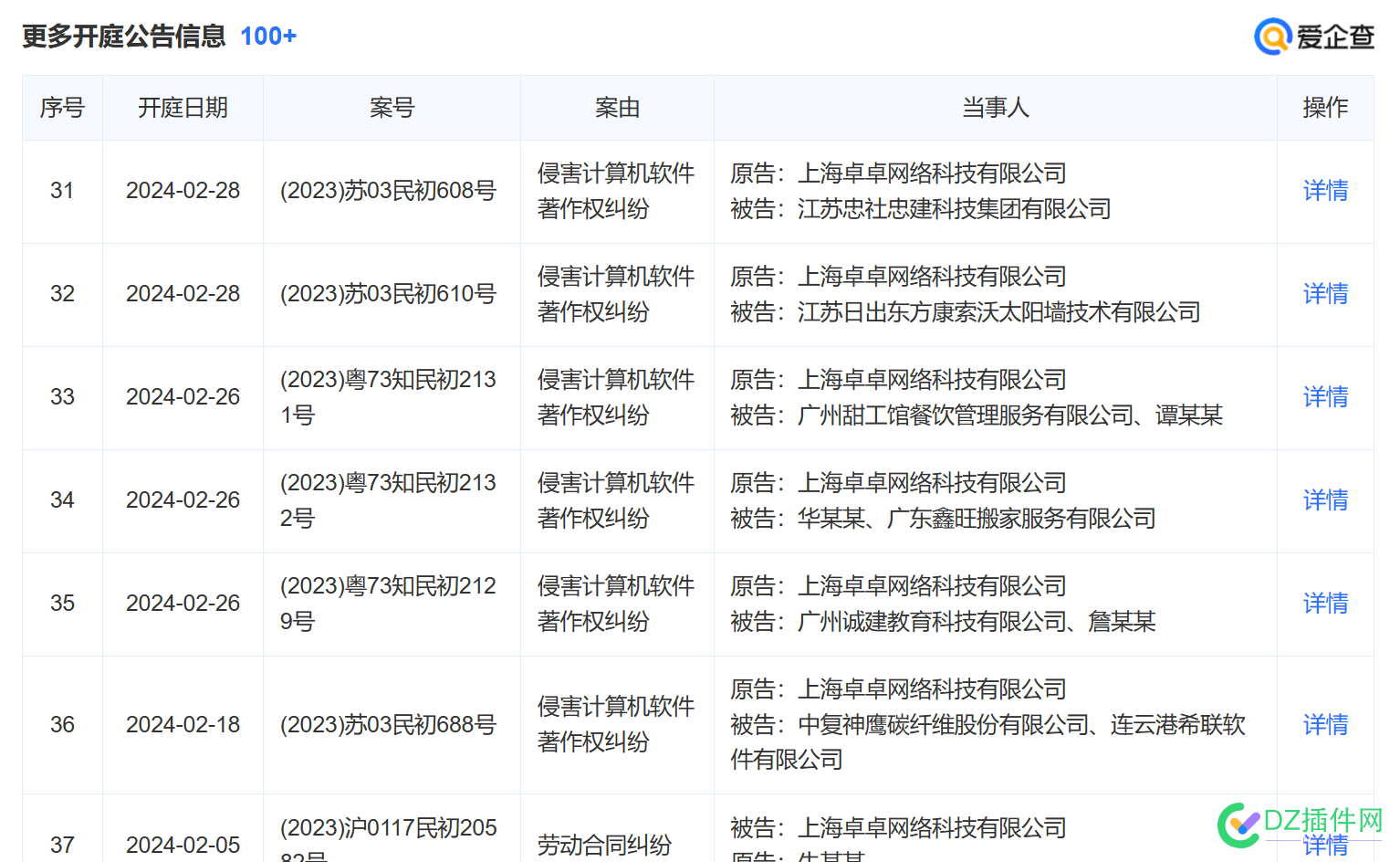
Task: Open 详情 link for row 36
Action: [1325, 725]
